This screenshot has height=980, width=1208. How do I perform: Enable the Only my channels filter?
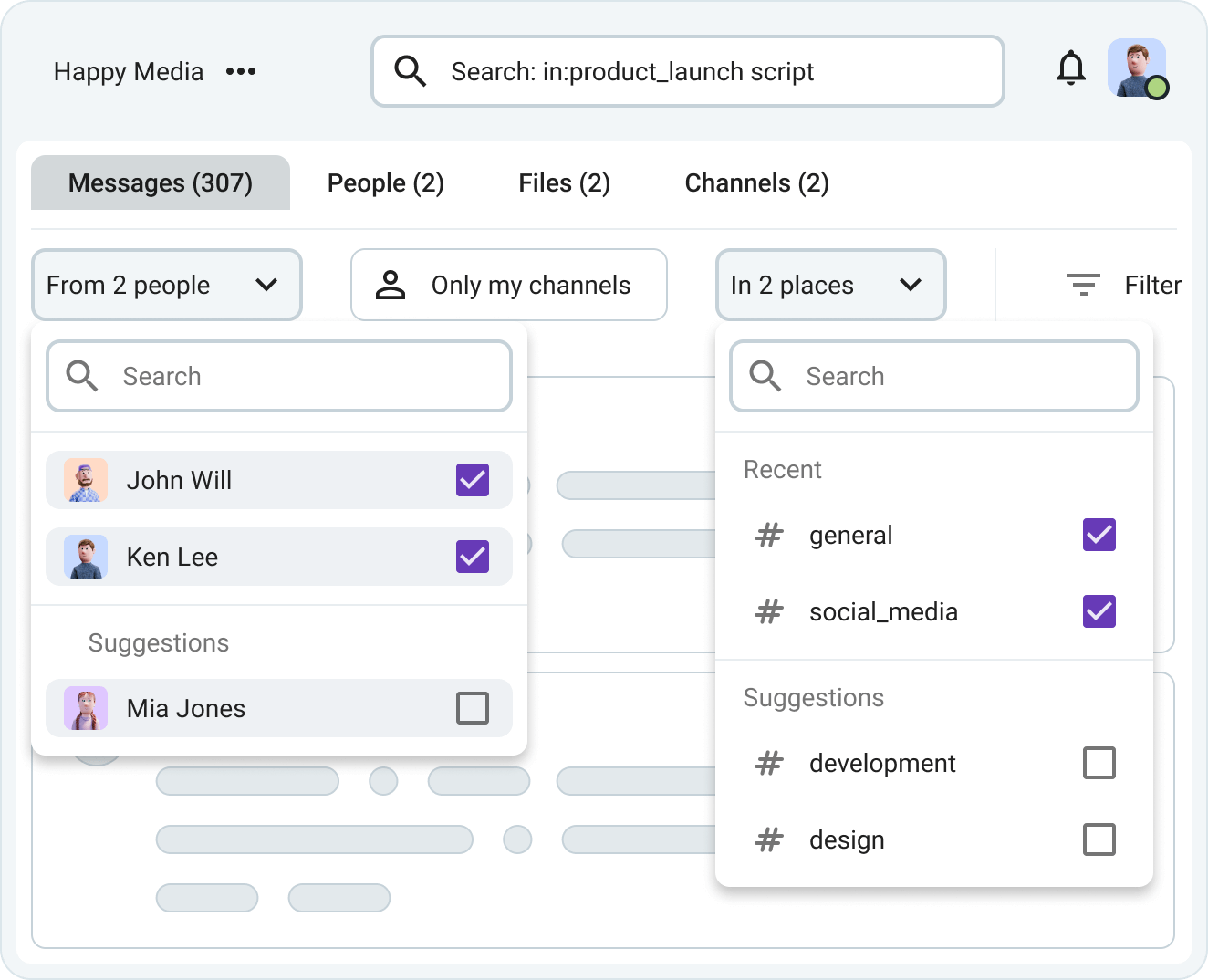508,285
